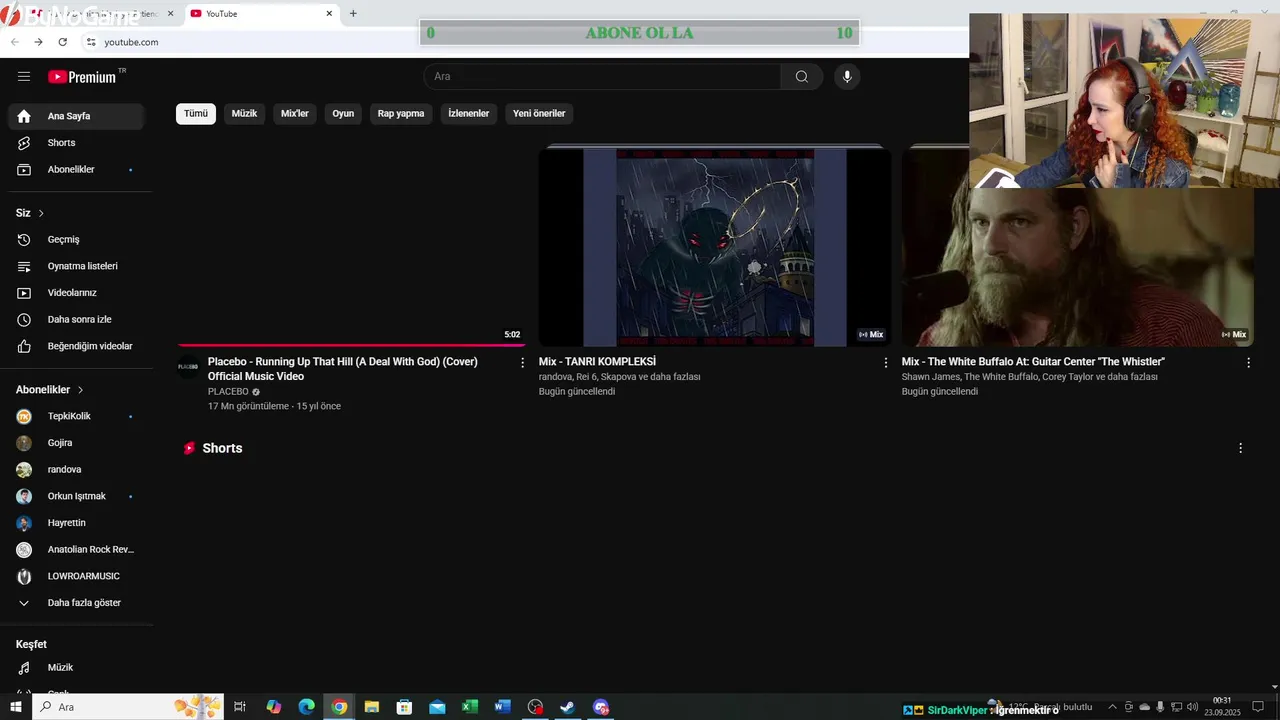Open the Orkun Işıtmak channel
This screenshot has height=720, width=1280.
(x=76, y=496)
